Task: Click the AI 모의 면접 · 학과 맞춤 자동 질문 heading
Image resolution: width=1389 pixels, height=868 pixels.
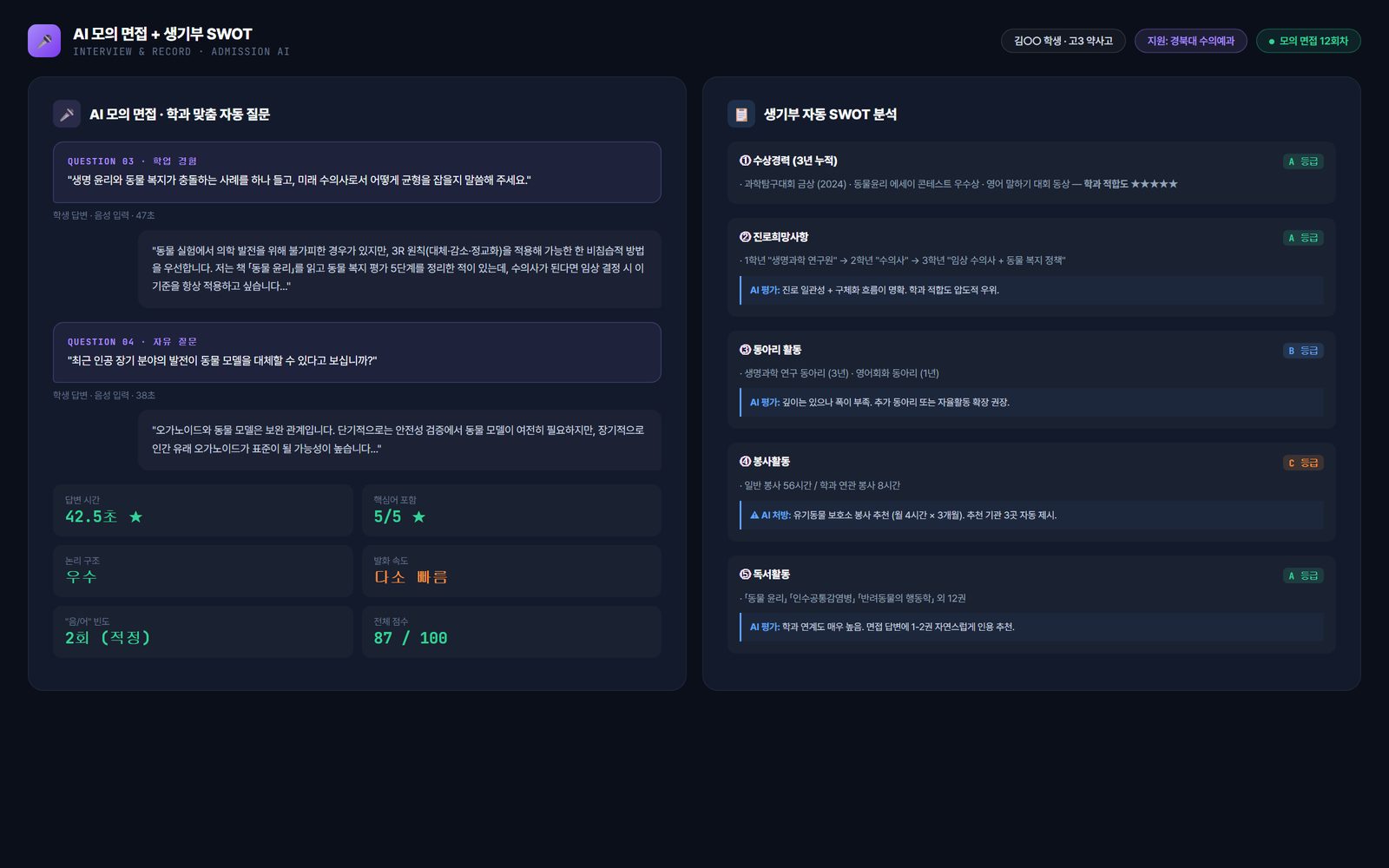Action: 180,114
